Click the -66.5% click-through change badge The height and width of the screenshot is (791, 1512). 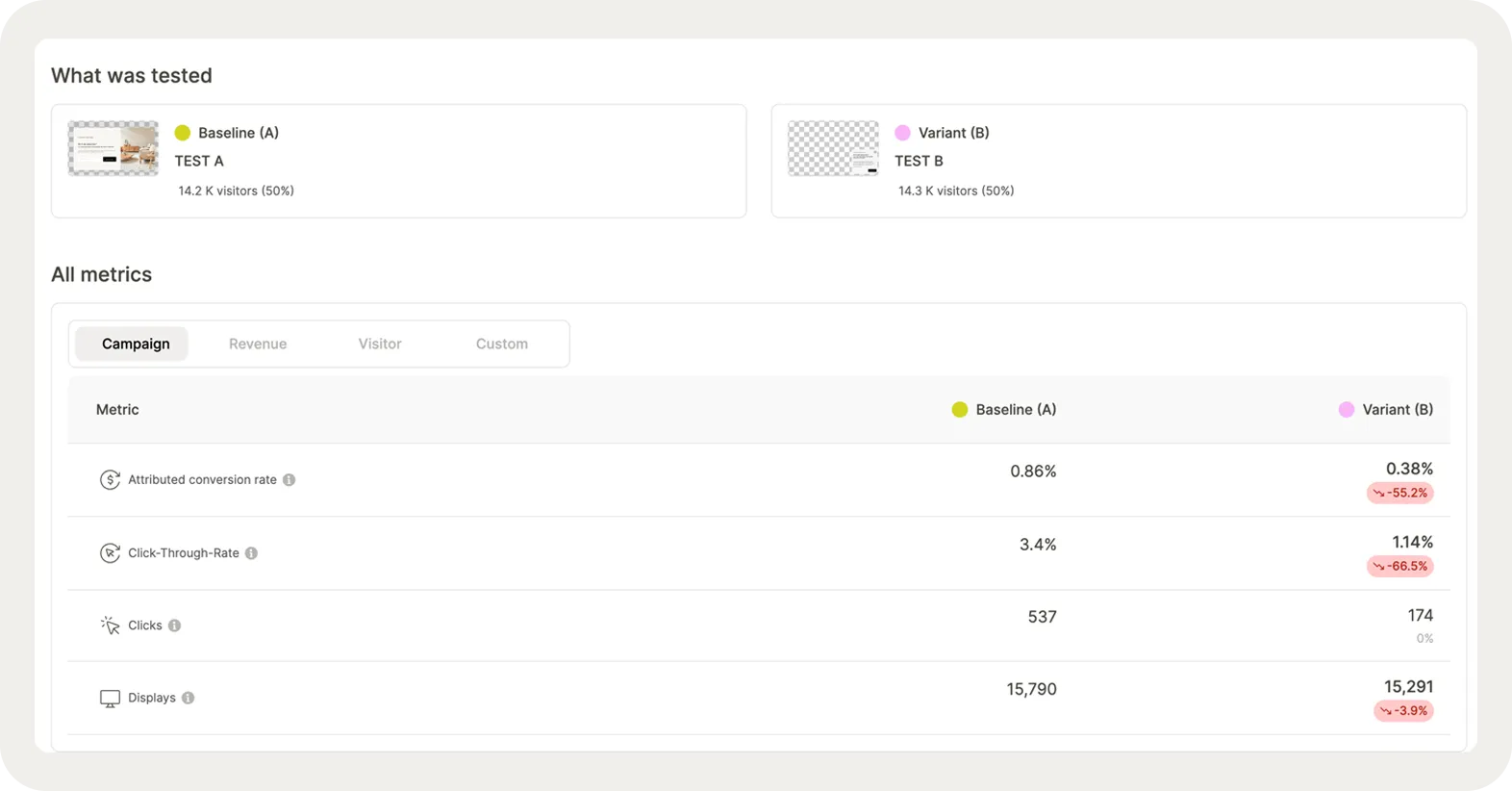pos(1400,566)
